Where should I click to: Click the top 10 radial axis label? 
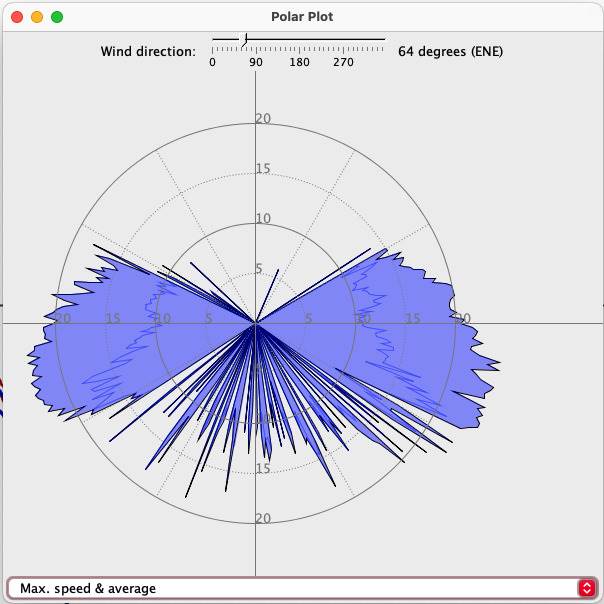263,219
